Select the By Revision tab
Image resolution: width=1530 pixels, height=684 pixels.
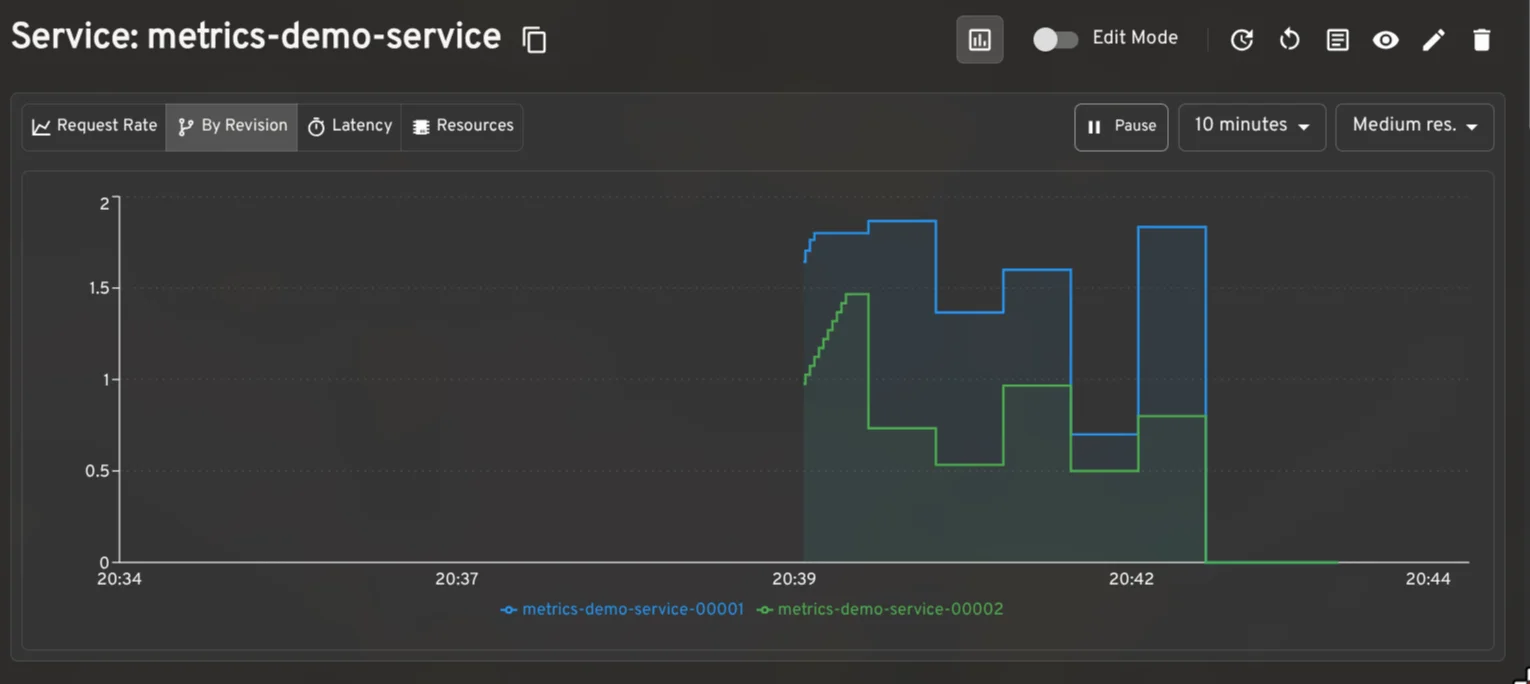tap(232, 127)
